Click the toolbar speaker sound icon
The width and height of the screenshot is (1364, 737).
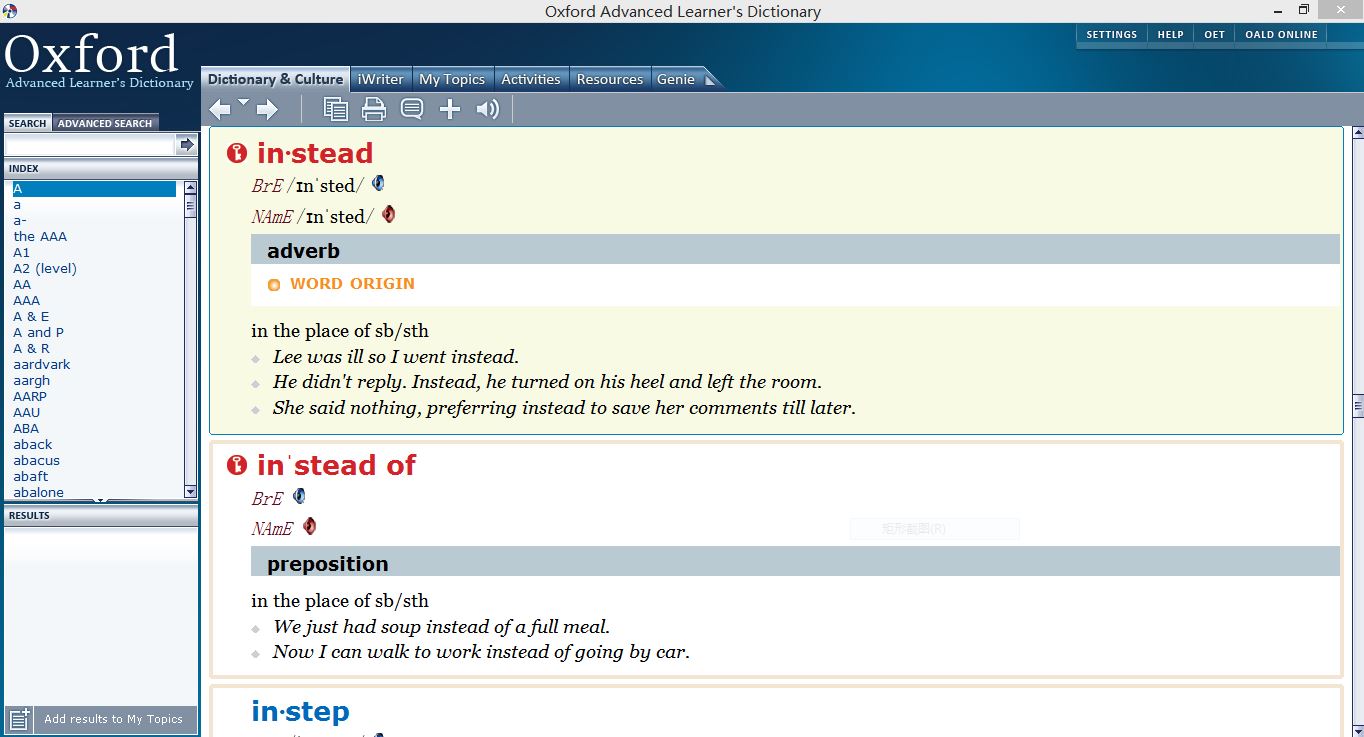pyautogui.click(x=488, y=109)
